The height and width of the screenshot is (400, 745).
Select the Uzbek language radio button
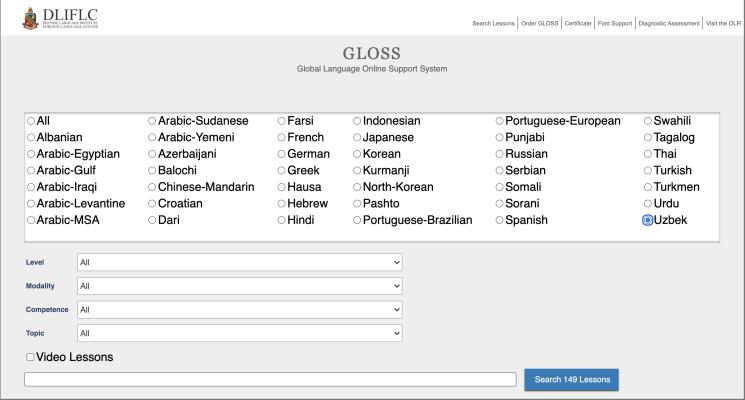tap(648, 220)
